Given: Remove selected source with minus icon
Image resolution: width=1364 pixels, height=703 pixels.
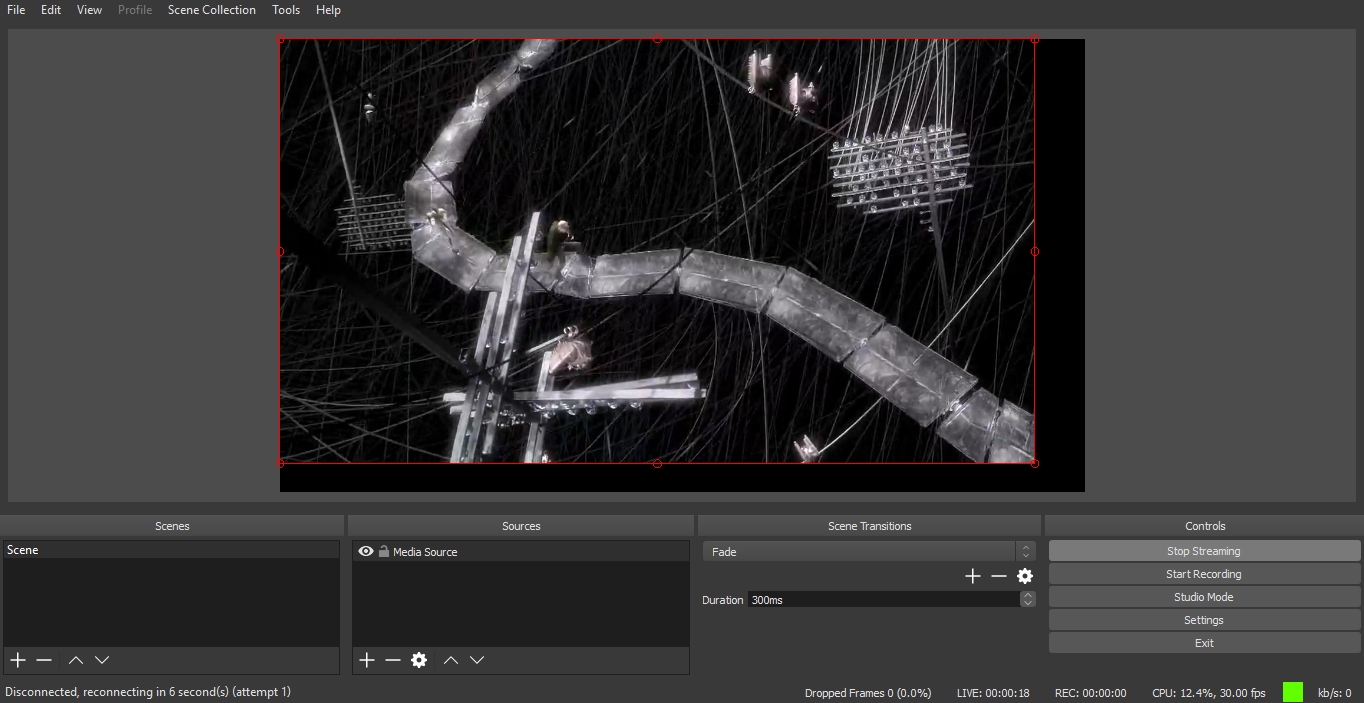Looking at the screenshot, I should (x=393, y=660).
